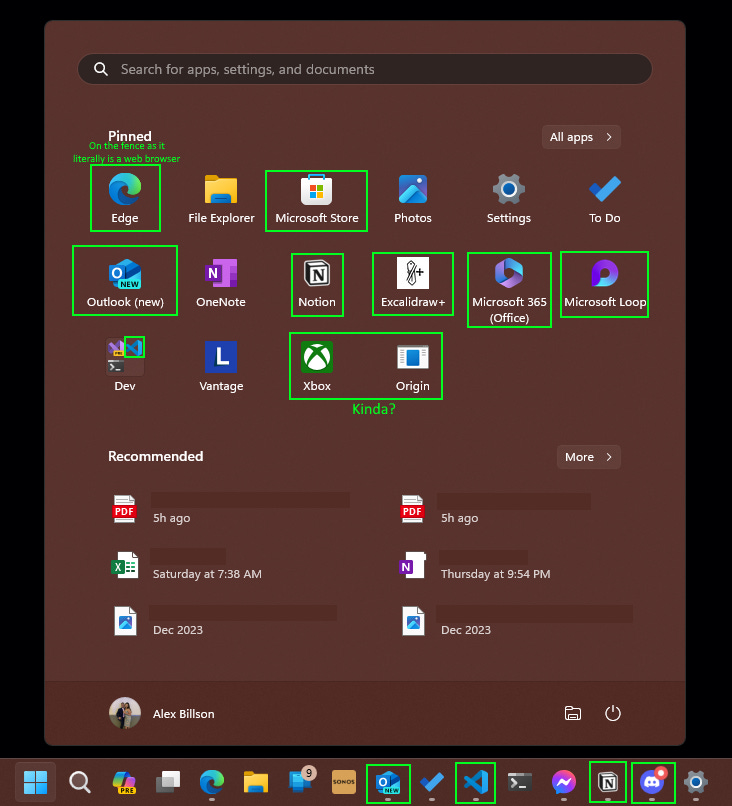This screenshot has height=806, width=732.
Task: Open the Photos app
Action: click(413, 198)
